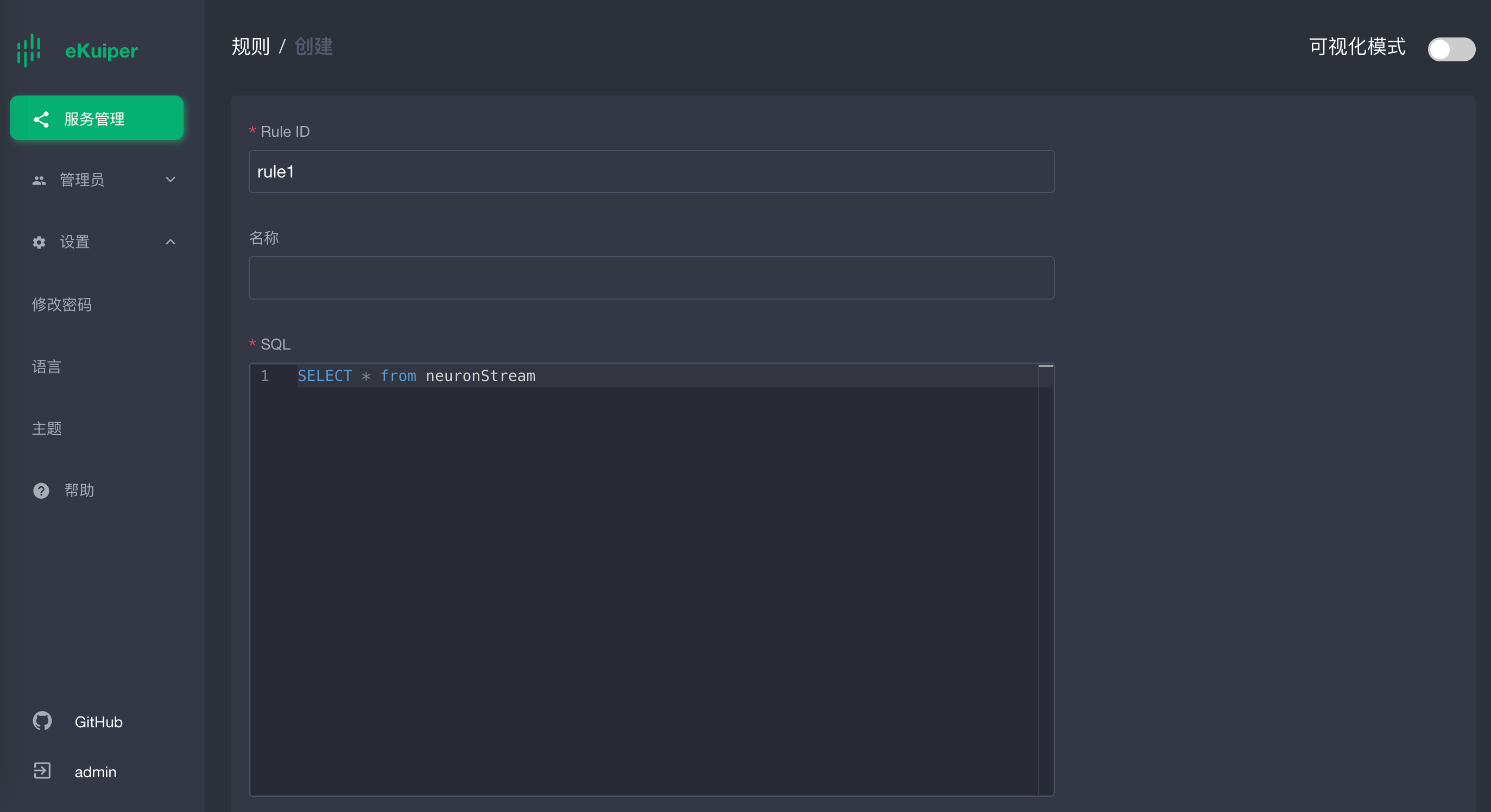Click the eKuiper logo icon
This screenshot has width=1491, height=812.
pos(29,50)
